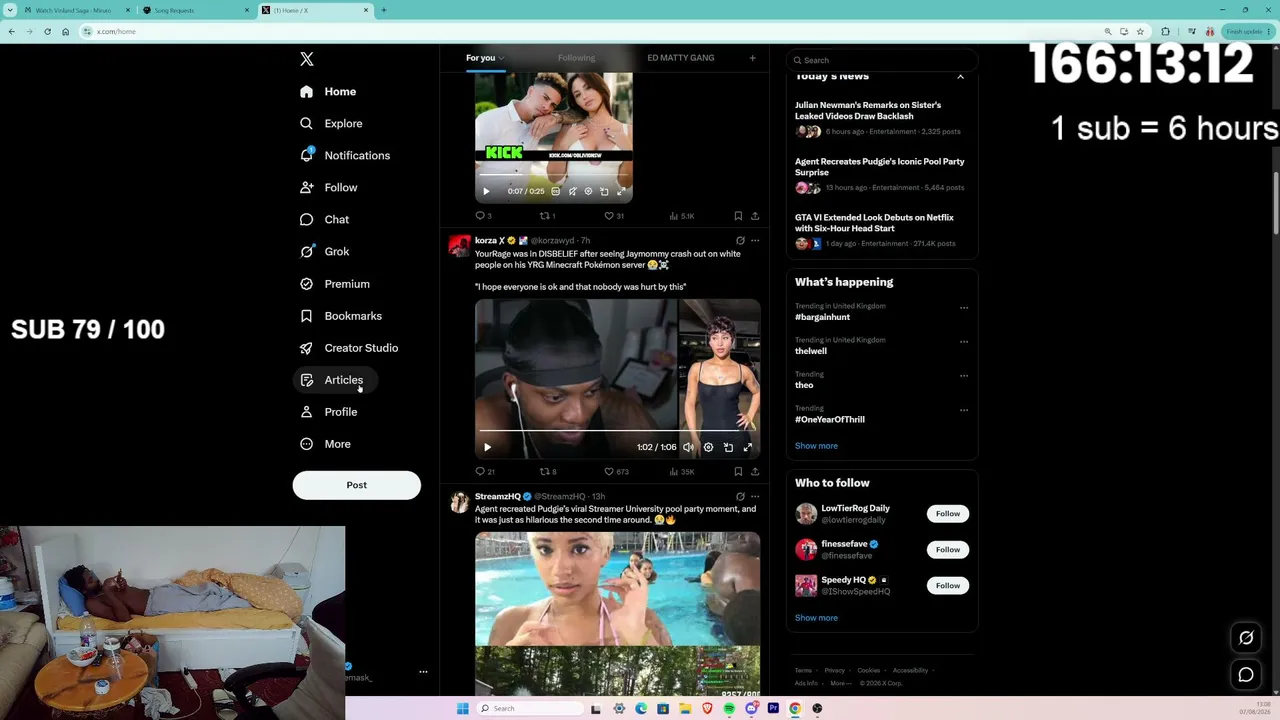
Task: Open options for theo trend
Action: tap(964, 376)
